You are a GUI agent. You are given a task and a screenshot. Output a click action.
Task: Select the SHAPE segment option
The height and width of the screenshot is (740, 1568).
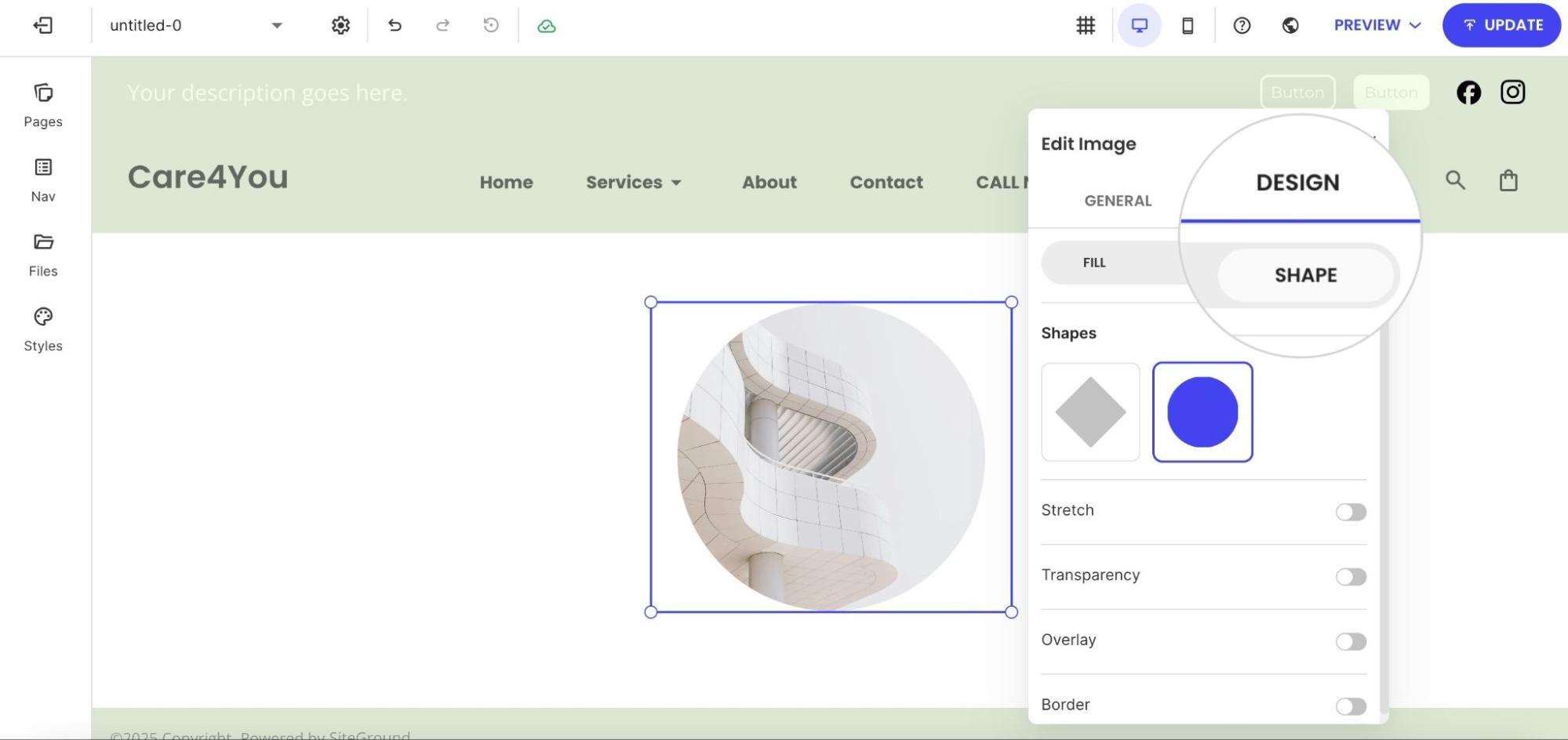[1306, 275]
